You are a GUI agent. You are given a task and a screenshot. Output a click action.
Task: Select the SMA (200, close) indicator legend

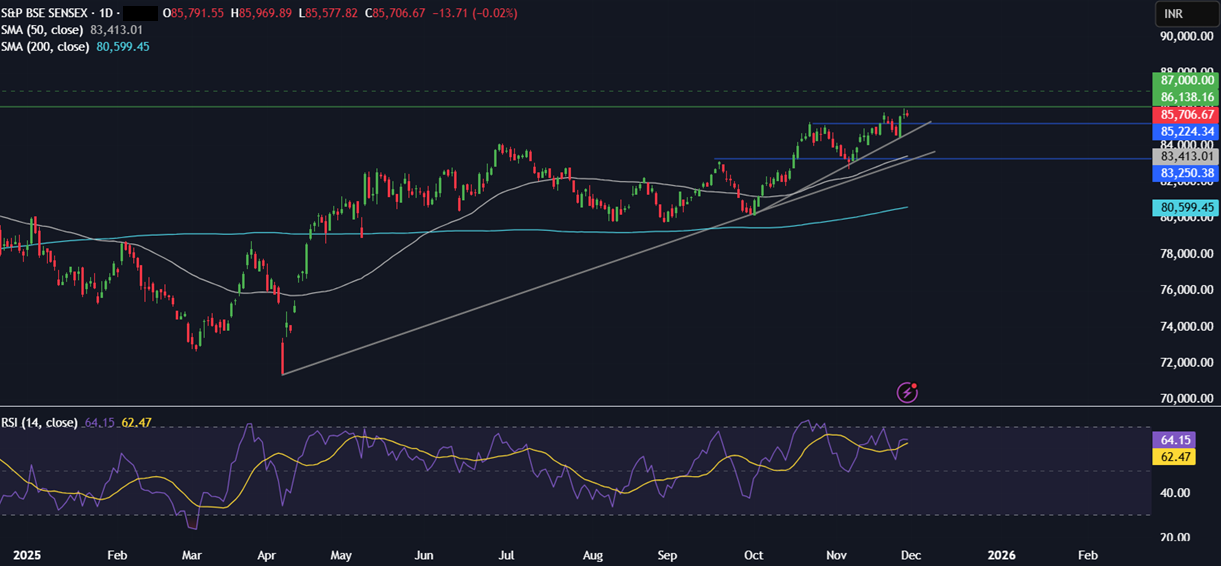pyautogui.click(x=47, y=47)
